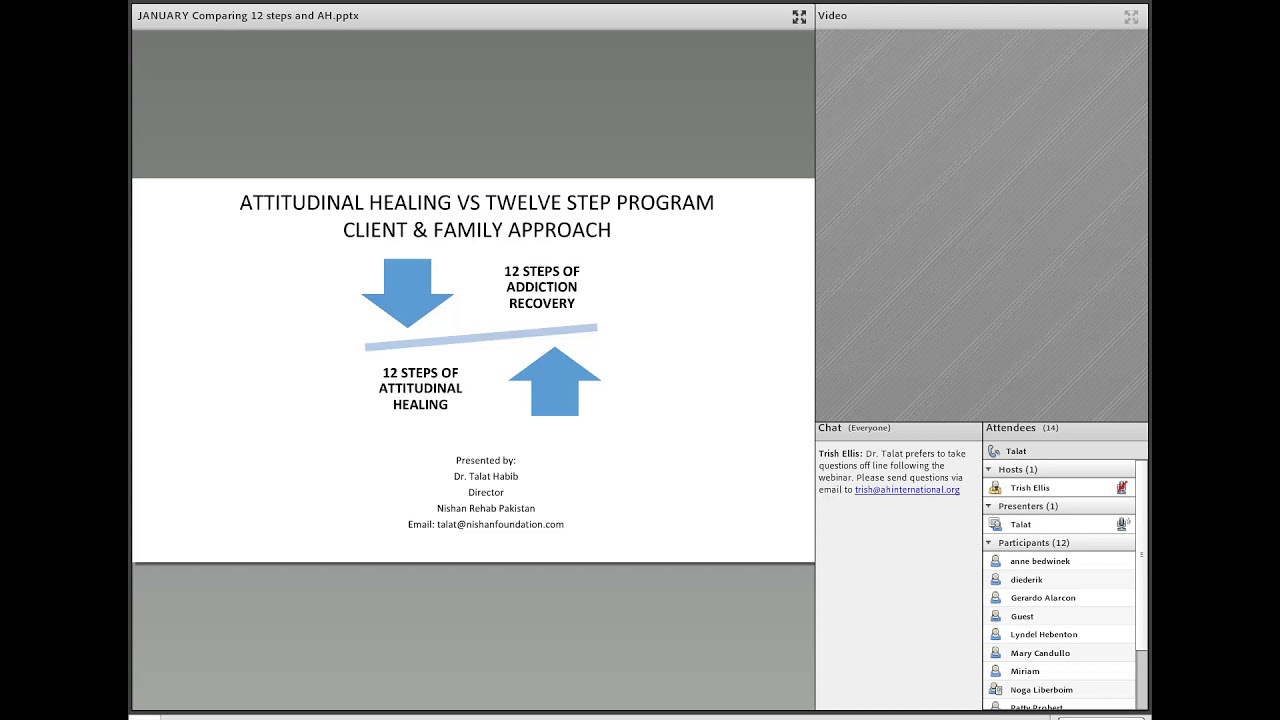Collapse the Participants (12) group
Image resolution: width=1280 pixels, height=720 pixels.
(989, 543)
